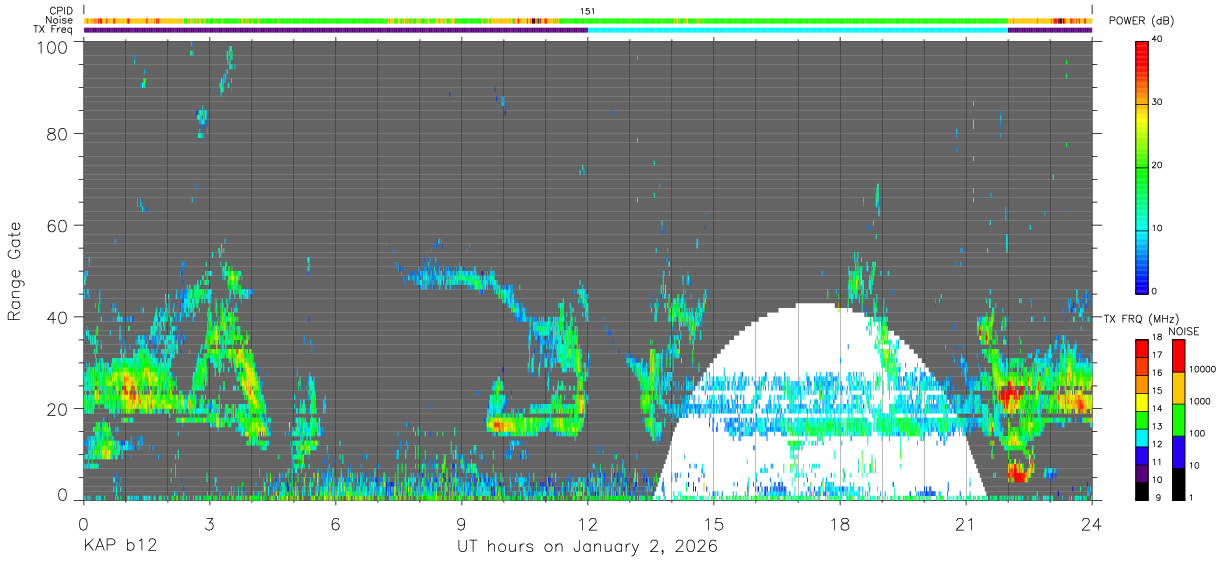The height and width of the screenshot is (567, 1228).
Task: Click the "POWER (dB)" colorbar title
Action: pyautogui.click(x=1143, y=20)
